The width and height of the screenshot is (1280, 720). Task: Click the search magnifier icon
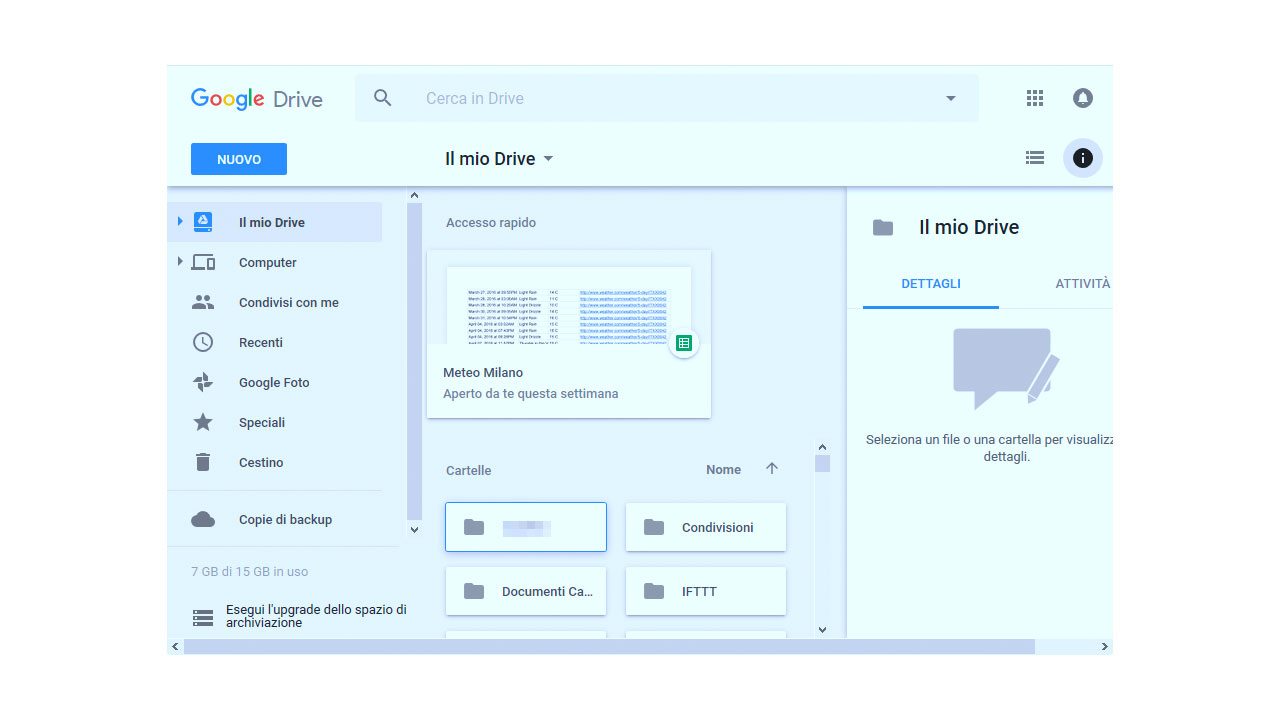(382, 98)
